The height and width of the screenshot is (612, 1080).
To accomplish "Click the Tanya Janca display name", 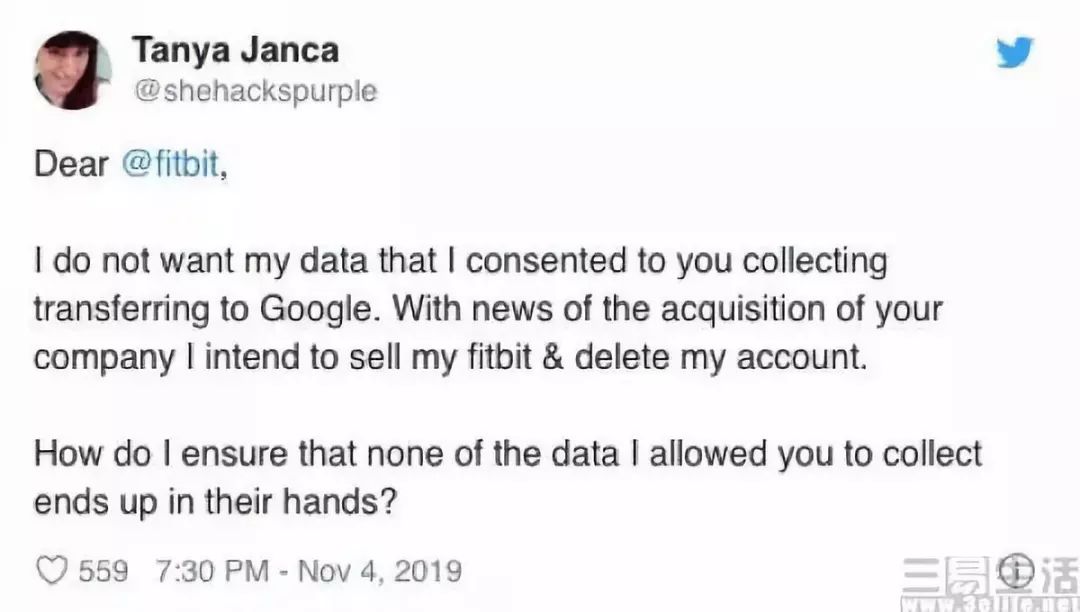I will [235, 50].
